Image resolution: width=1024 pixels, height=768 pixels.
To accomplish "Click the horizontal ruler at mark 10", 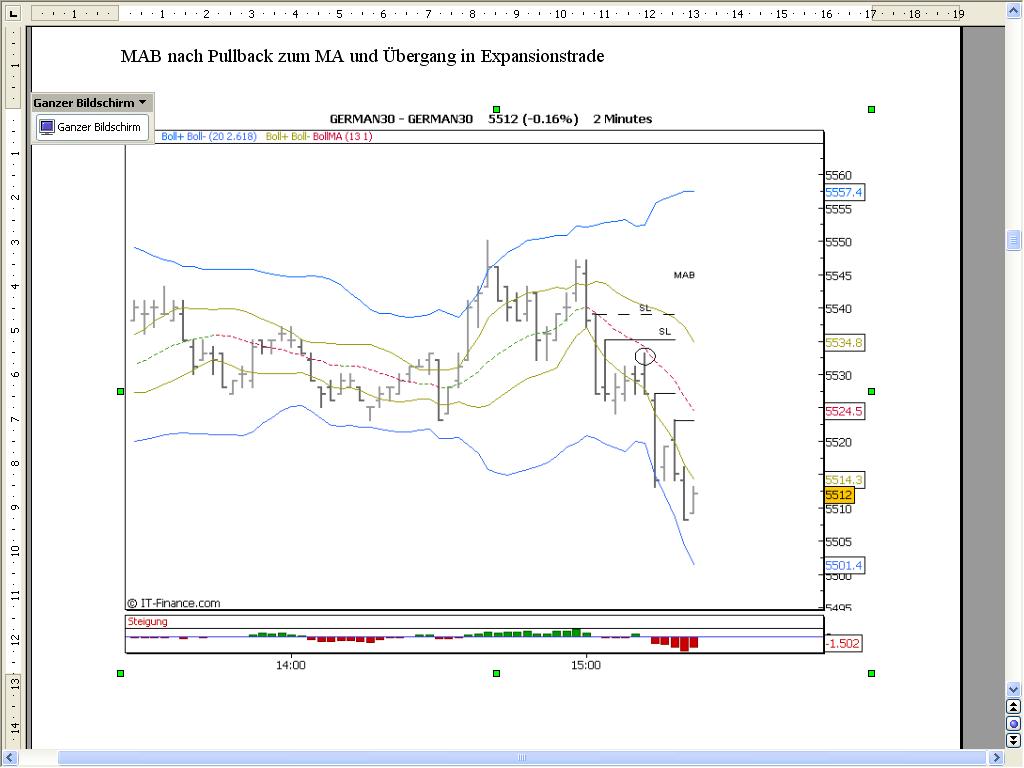I will (560, 14).
